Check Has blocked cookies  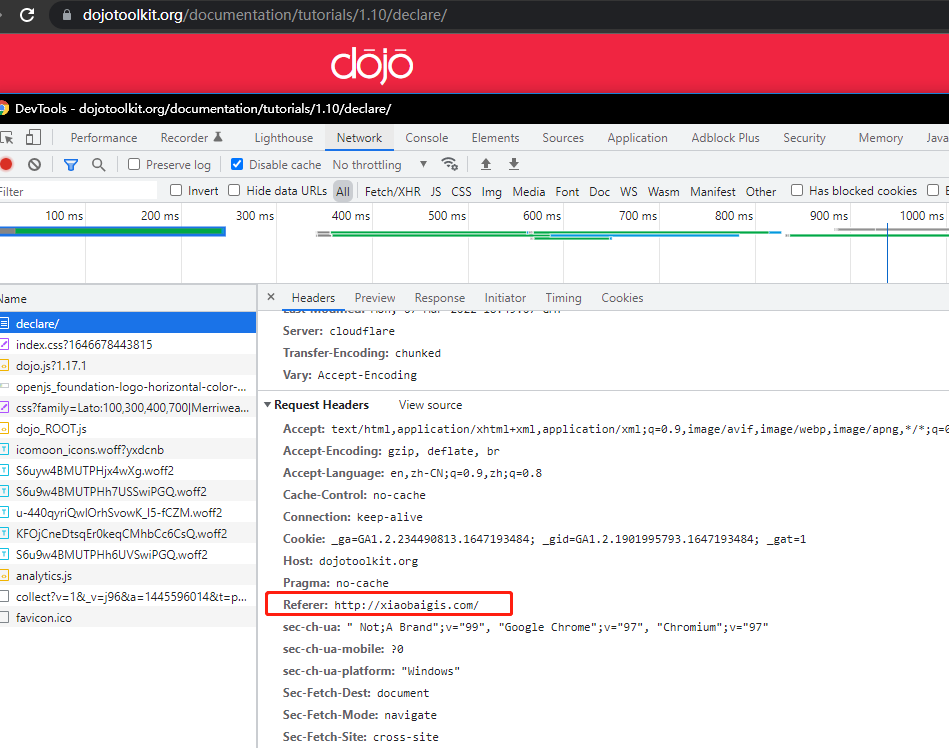pyautogui.click(x=797, y=191)
